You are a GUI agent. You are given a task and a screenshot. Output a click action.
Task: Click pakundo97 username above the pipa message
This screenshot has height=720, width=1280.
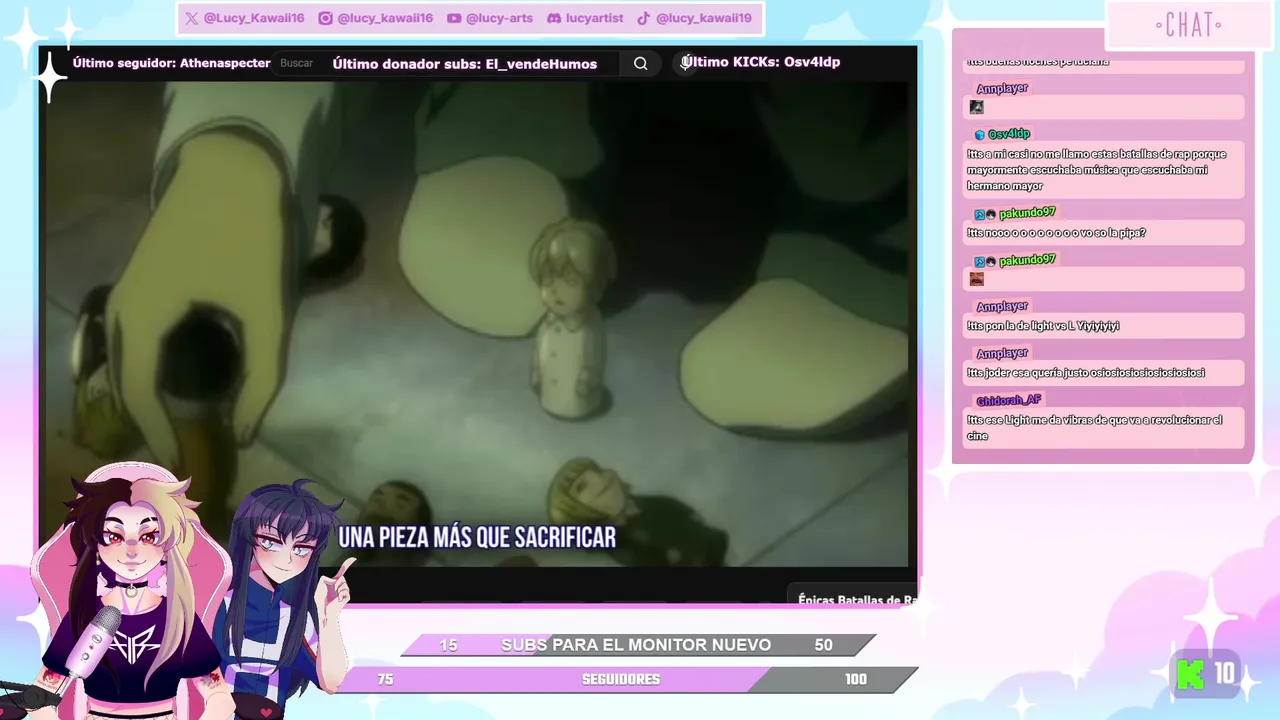click(x=1027, y=213)
